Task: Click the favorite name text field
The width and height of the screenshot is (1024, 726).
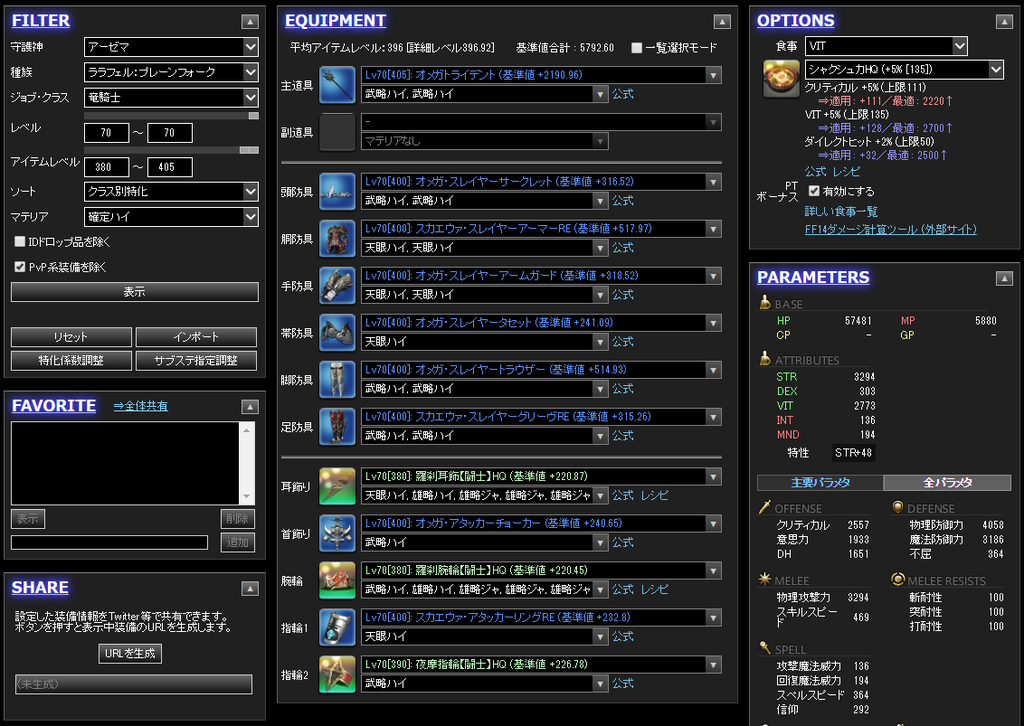Action: [110, 543]
